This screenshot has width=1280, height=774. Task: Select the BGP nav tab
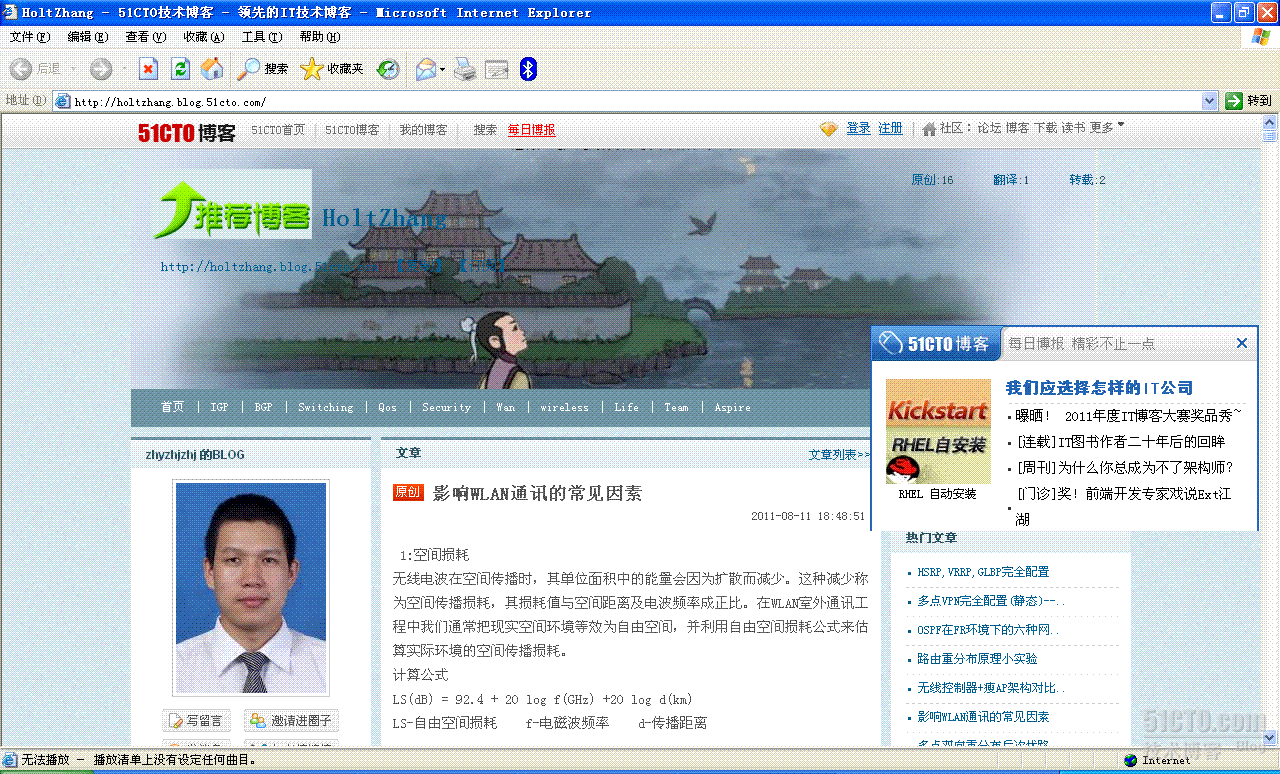tap(263, 407)
